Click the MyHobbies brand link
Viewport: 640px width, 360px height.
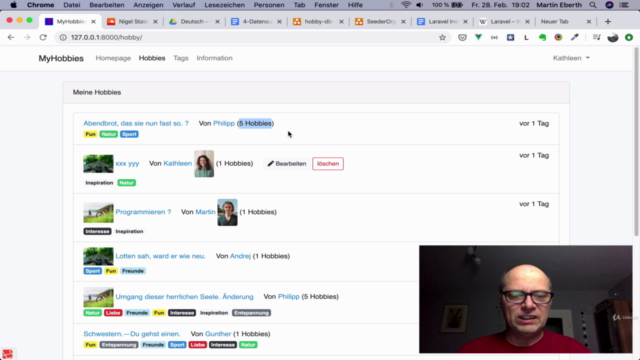[x=61, y=58]
